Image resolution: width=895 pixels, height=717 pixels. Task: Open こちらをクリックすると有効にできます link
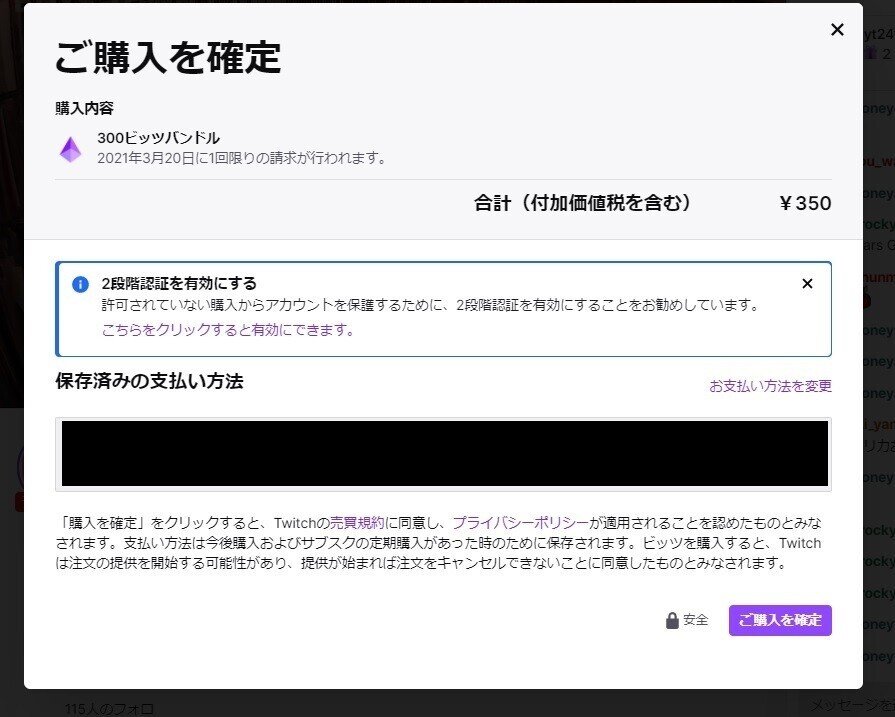tap(228, 330)
